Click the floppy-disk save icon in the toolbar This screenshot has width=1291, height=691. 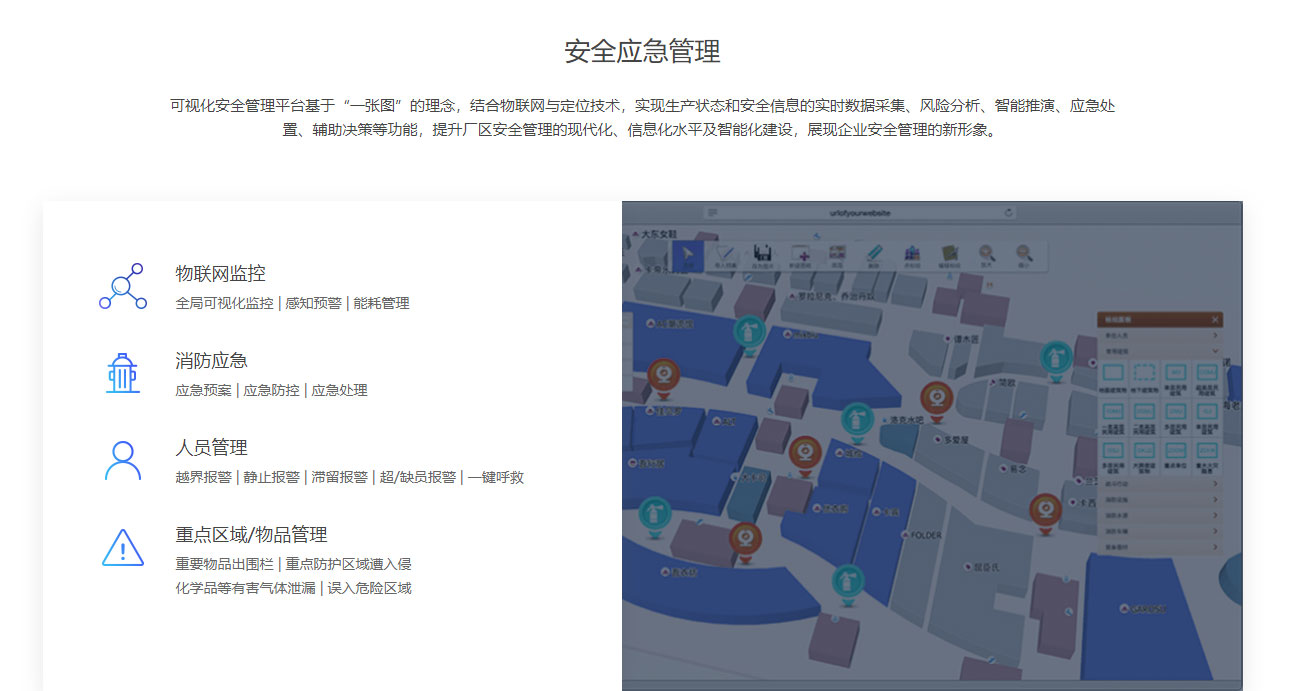[763, 253]
